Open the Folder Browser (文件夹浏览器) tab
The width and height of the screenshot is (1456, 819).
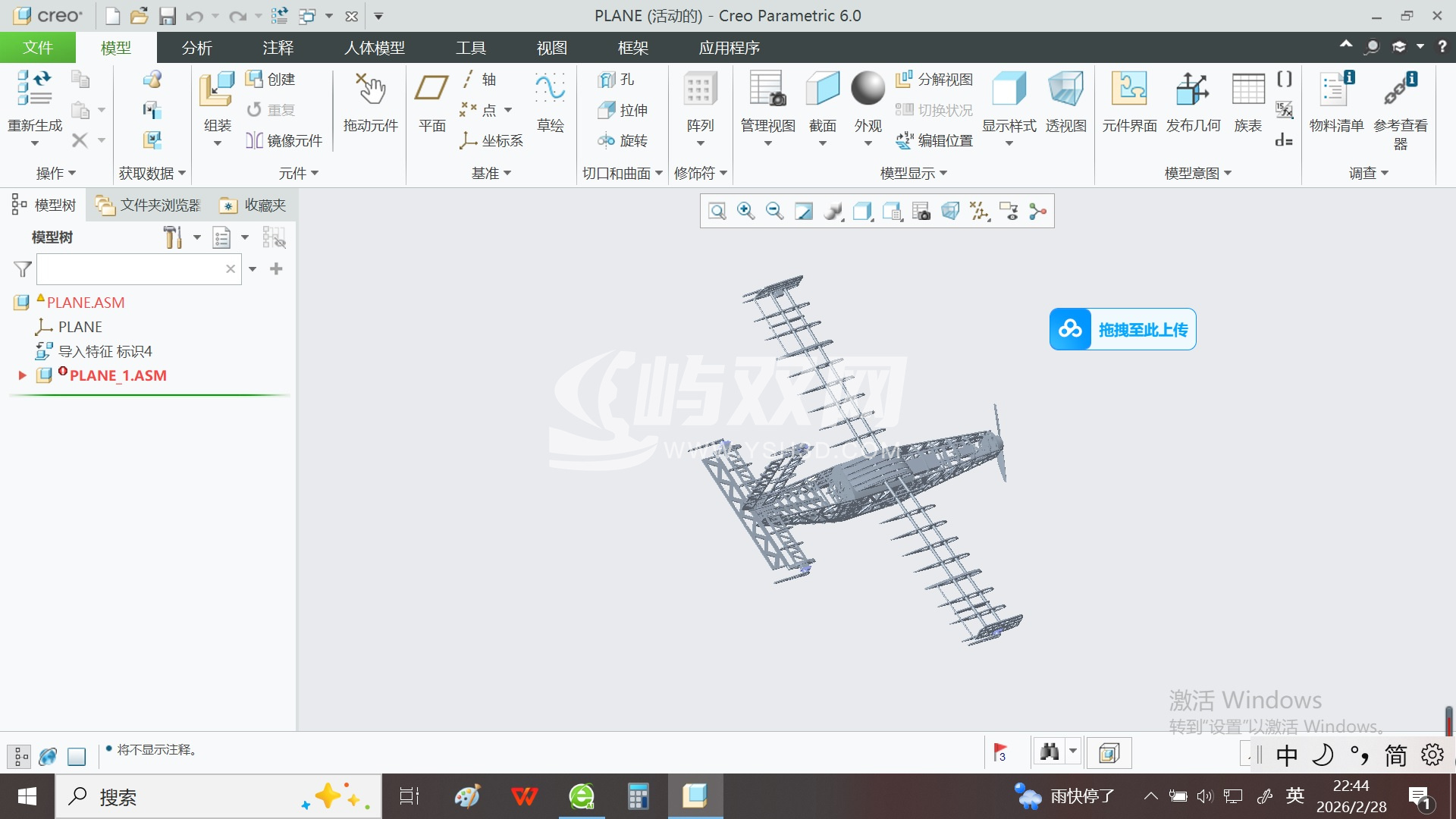(149, 206)
